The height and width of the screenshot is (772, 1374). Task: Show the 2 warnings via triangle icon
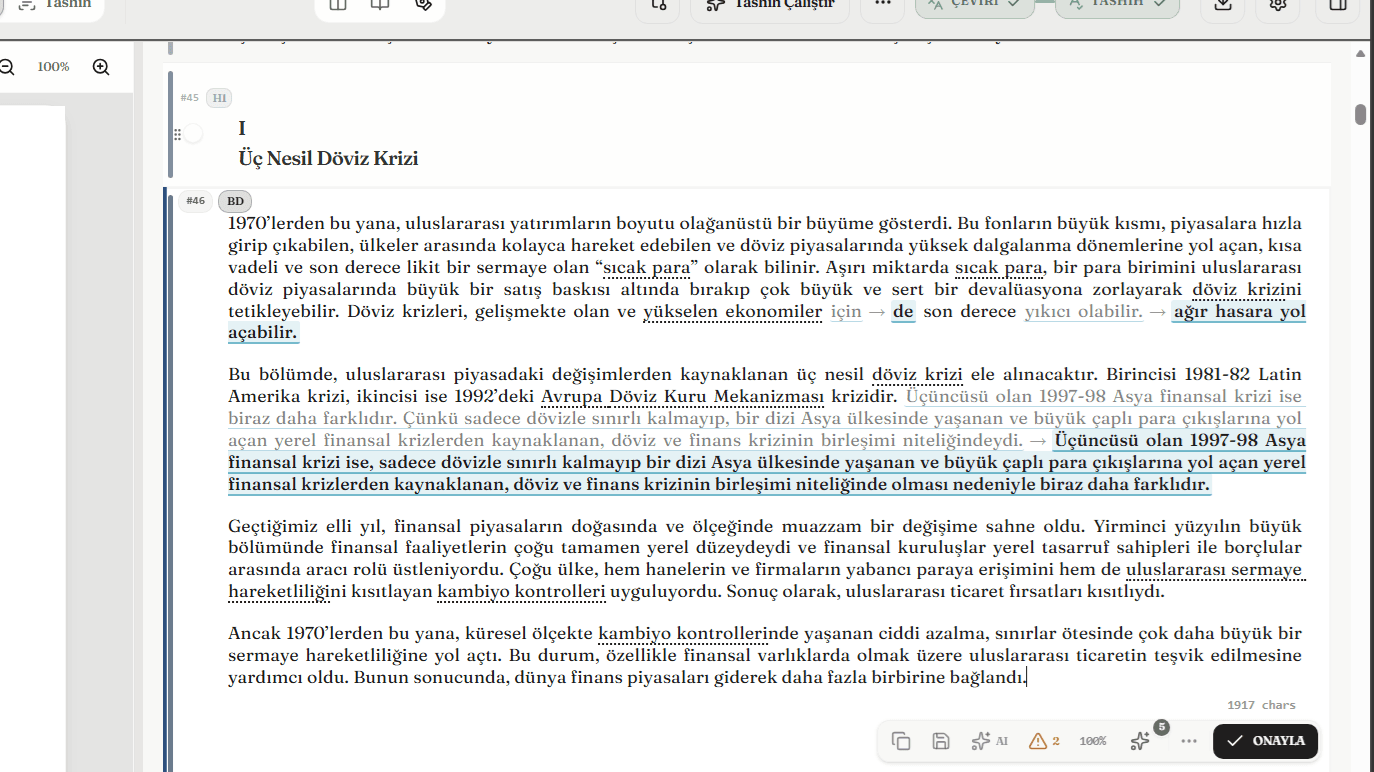pos(1044,741)
